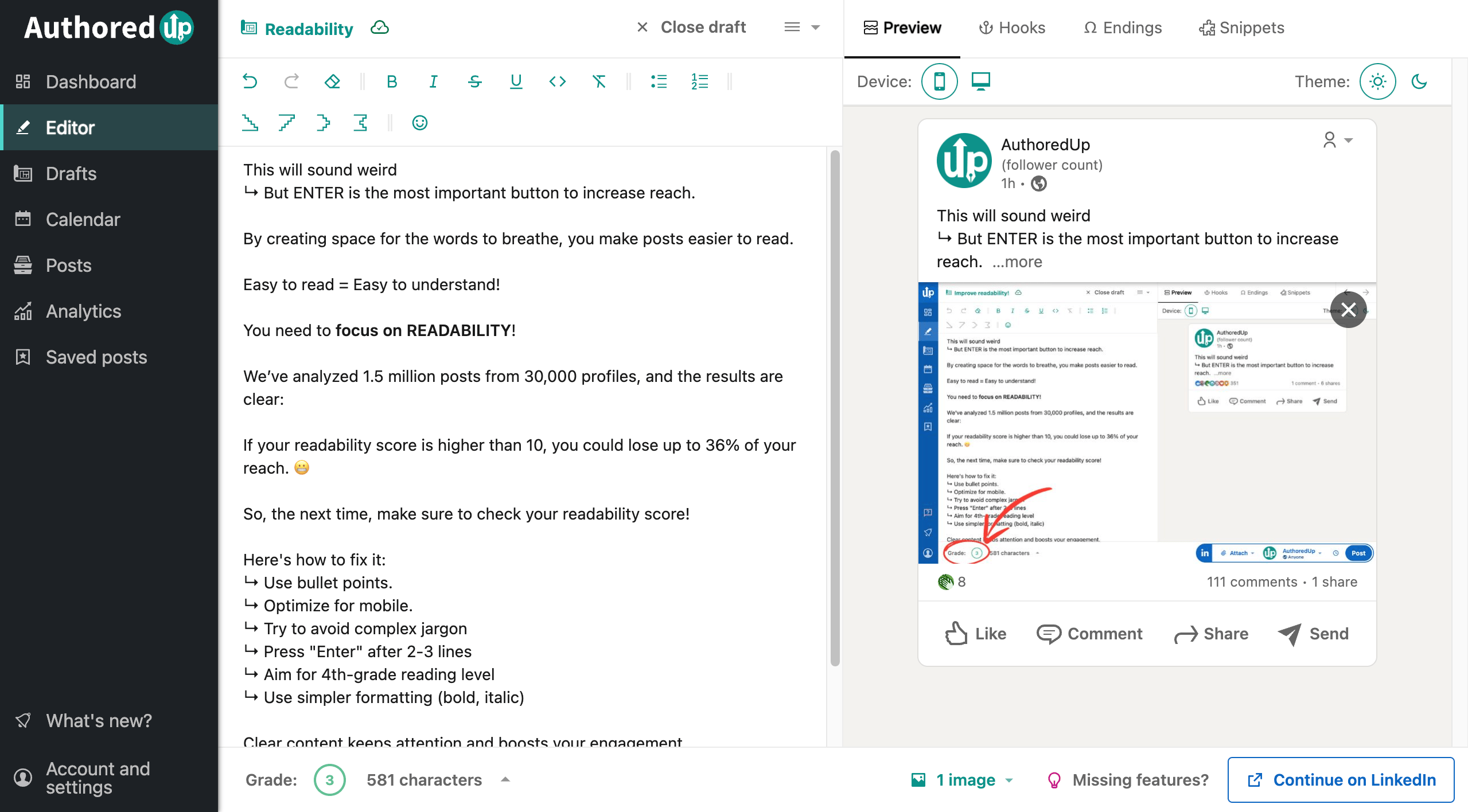Insert a bulleted list

(659, 81)
